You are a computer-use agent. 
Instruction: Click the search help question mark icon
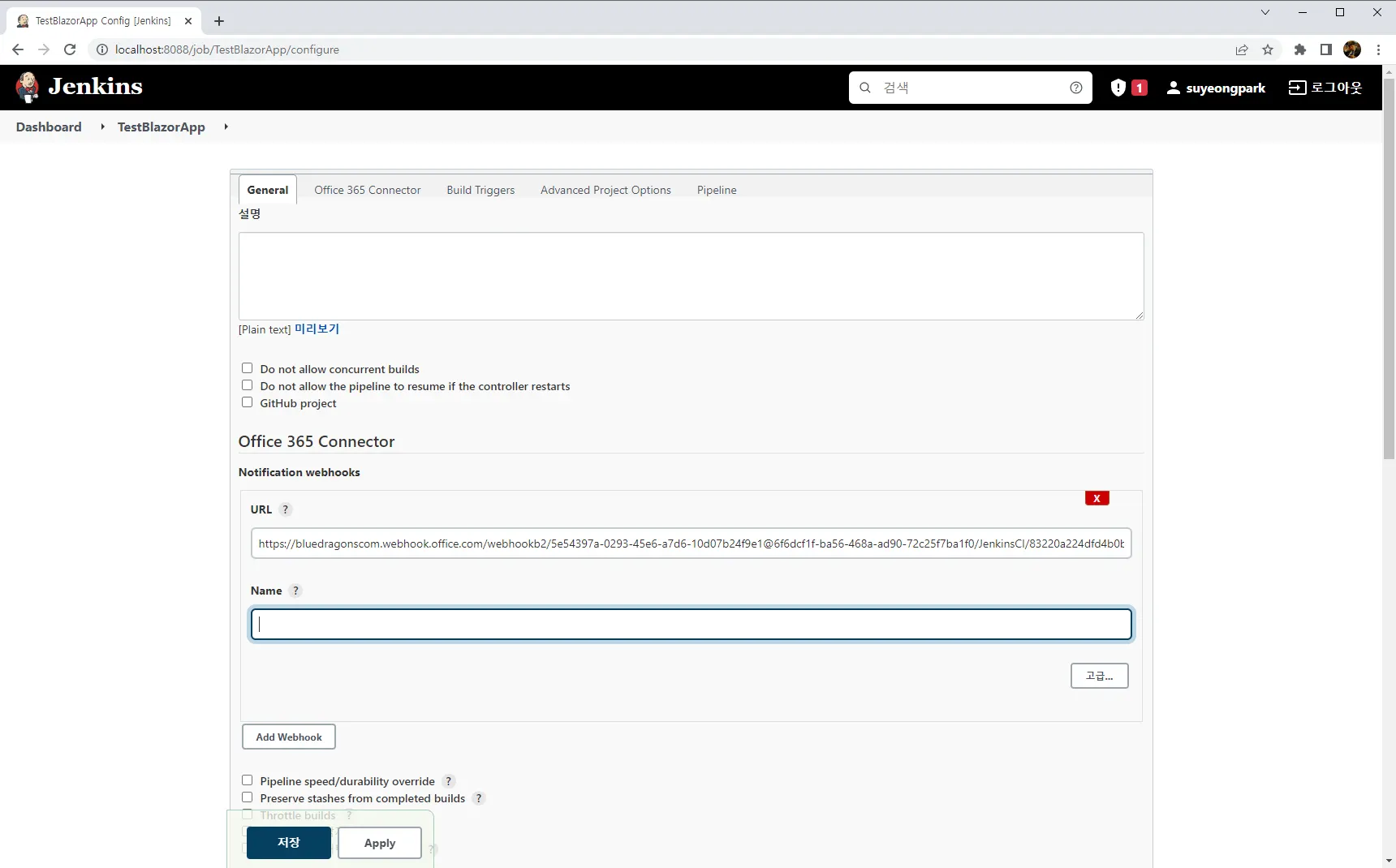click(1076, 88)
